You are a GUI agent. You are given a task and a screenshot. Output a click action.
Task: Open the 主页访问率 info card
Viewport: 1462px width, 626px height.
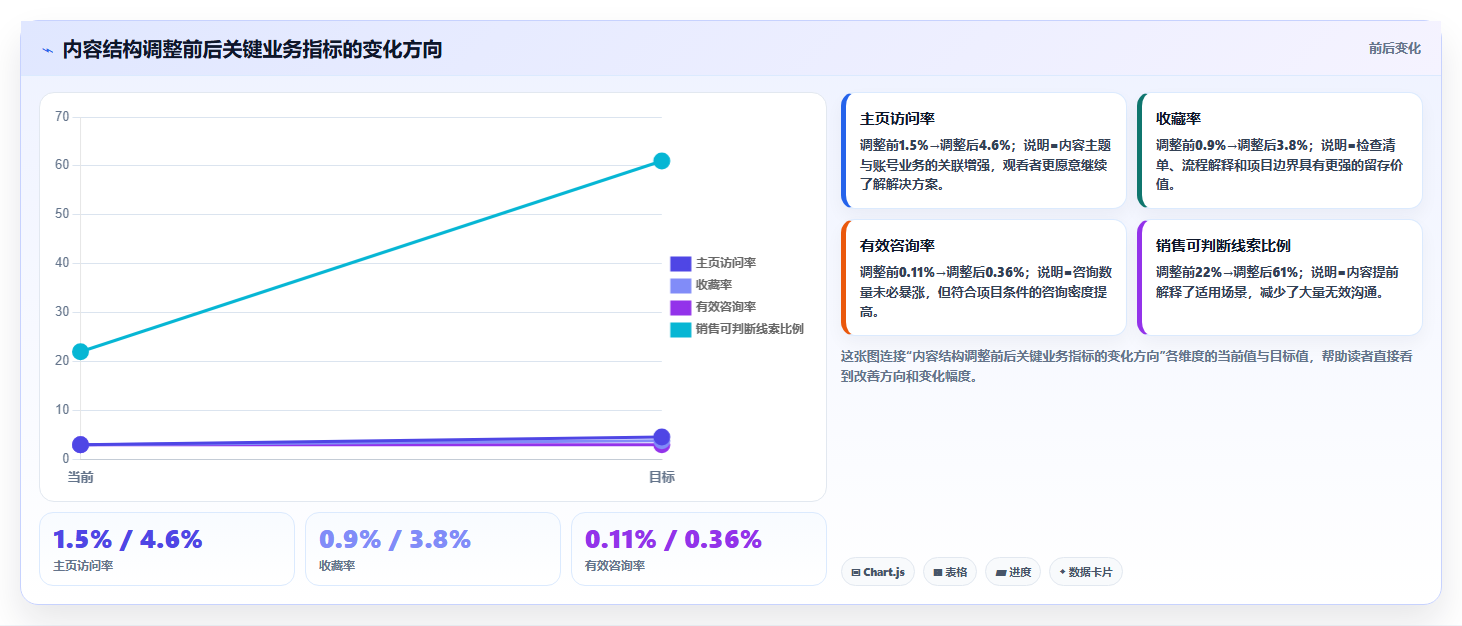coord(984,151)
